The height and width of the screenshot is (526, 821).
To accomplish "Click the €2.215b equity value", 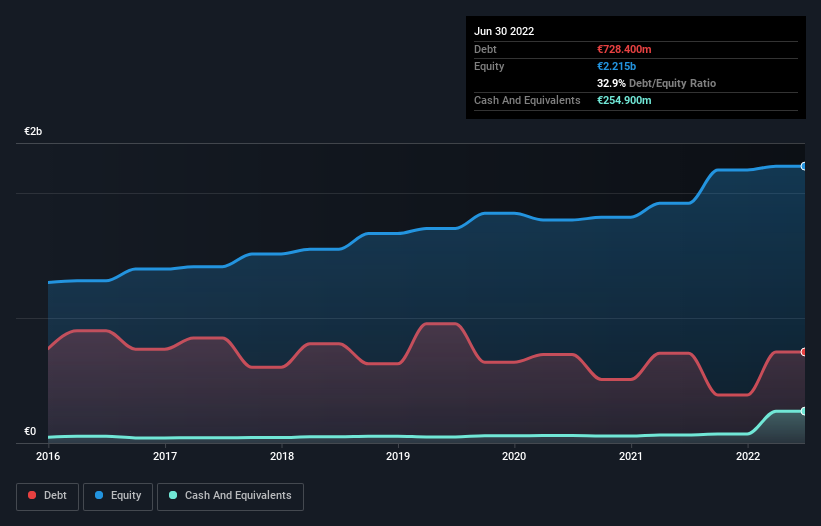I will (616, 66).
